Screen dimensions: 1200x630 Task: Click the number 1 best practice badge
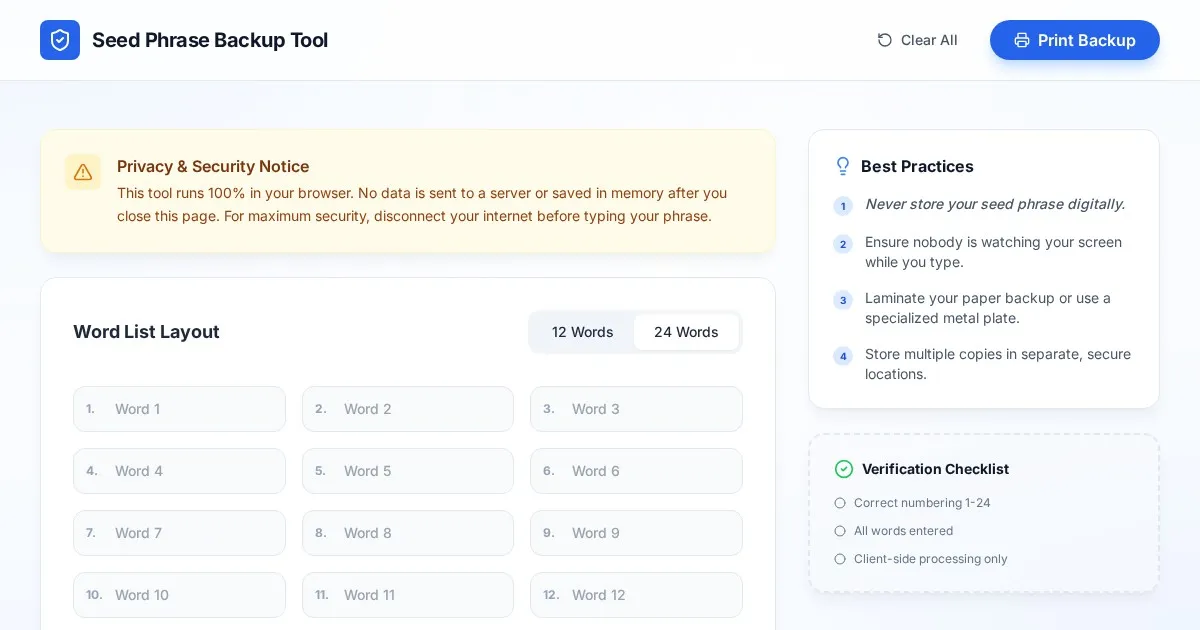[x=843, y=206]
